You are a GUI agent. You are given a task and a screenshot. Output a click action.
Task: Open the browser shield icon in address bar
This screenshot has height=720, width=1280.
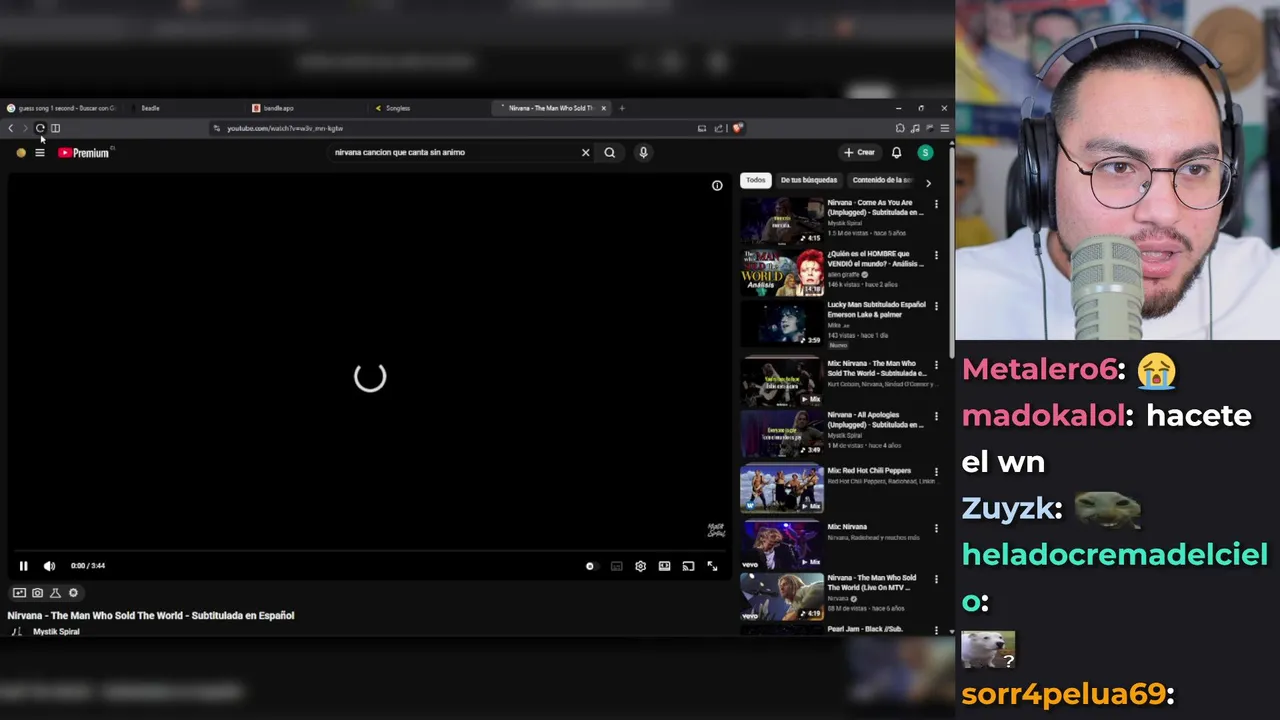pyautogui.click(x=738, y=128)
